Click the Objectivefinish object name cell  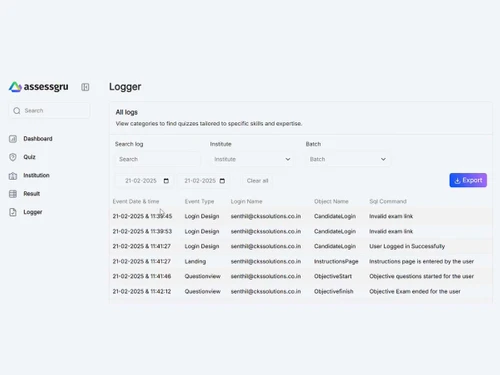pos(333,291)
